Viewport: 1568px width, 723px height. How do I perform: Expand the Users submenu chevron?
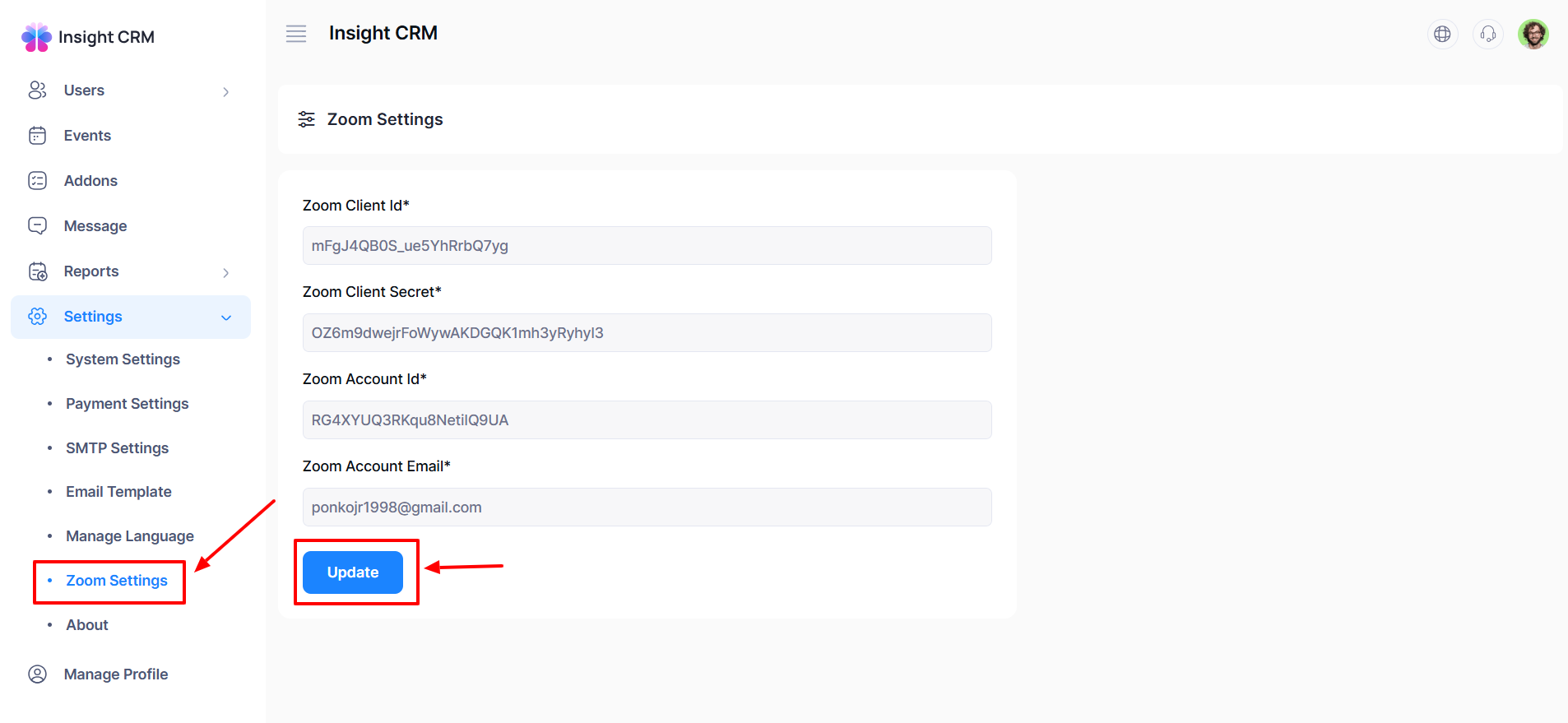(225, 91)
